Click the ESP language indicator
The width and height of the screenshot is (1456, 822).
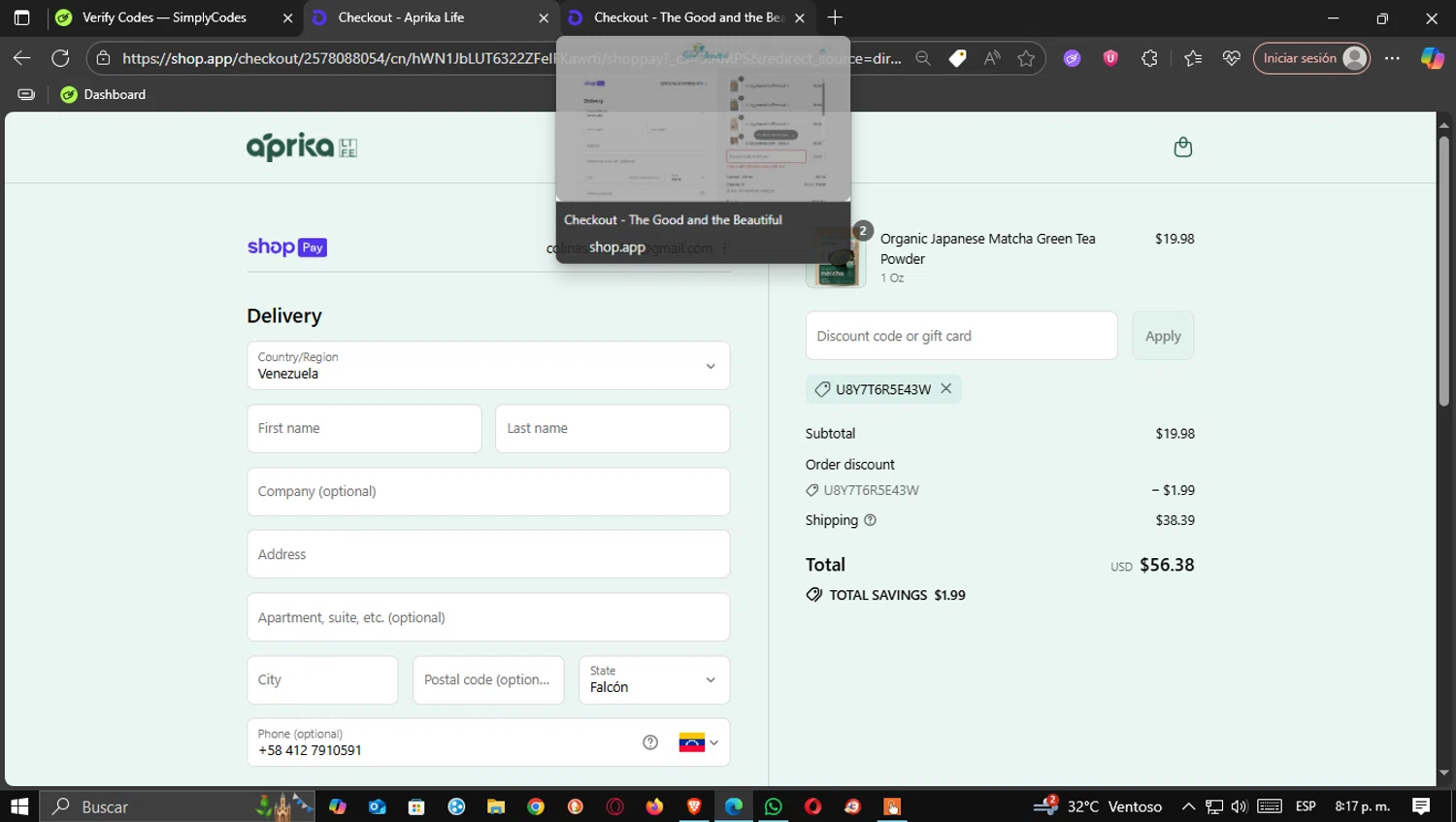tap(1306, 806)
